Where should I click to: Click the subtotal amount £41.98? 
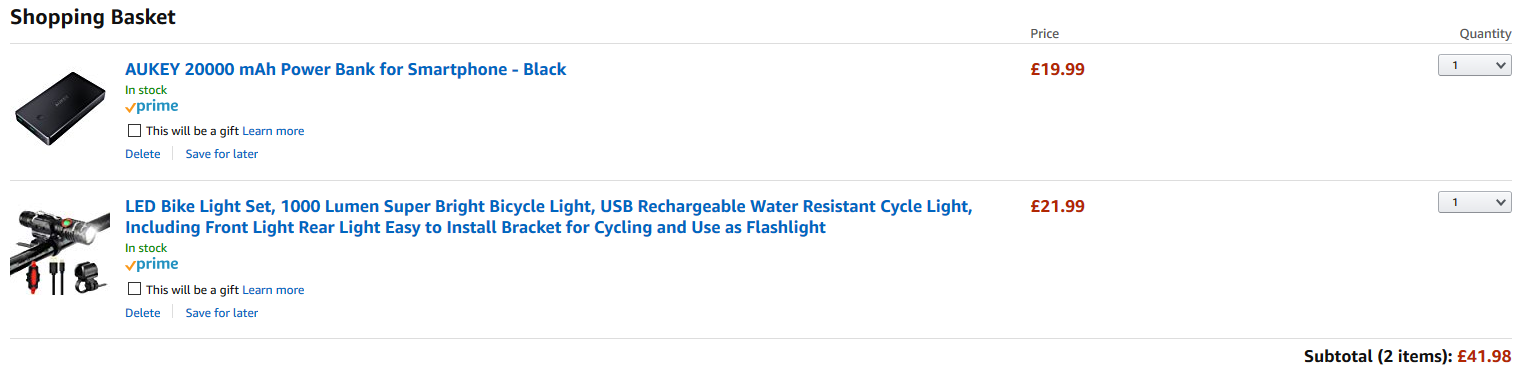coord(1484,356)
